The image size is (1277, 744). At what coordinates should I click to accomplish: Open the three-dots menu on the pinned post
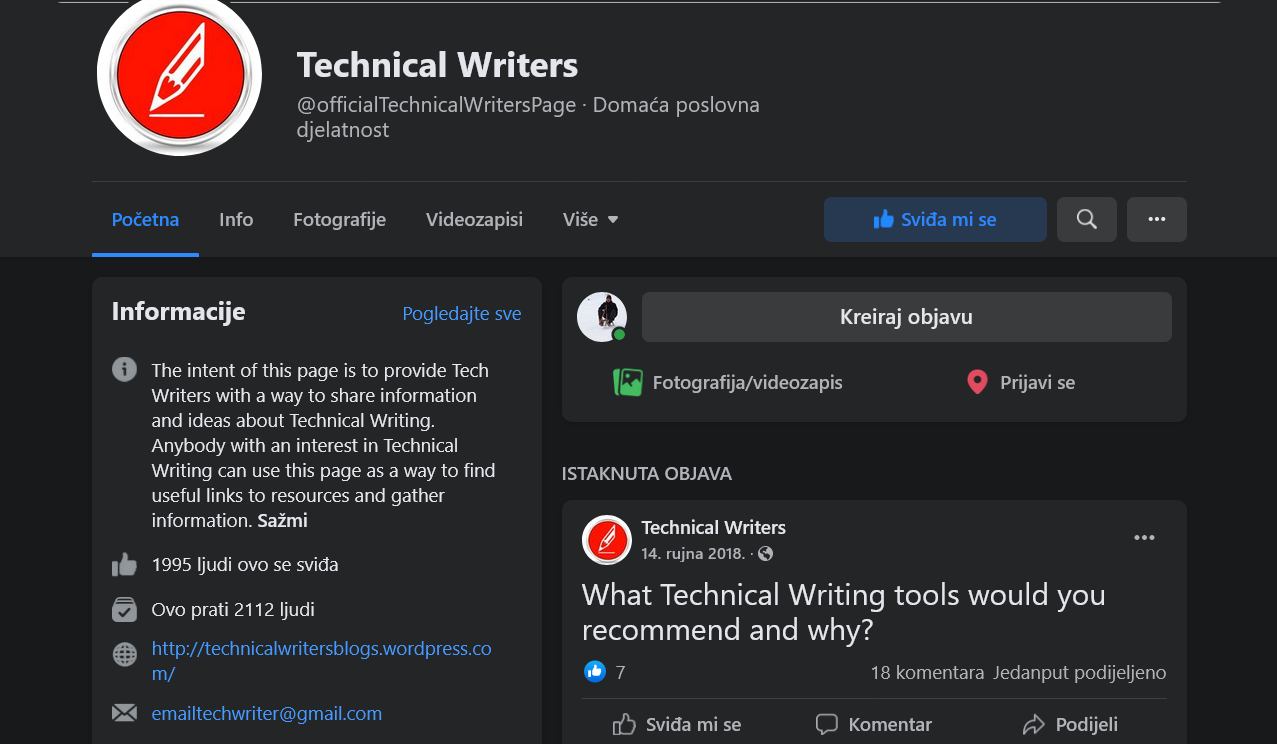click(x=1143, y=537)
